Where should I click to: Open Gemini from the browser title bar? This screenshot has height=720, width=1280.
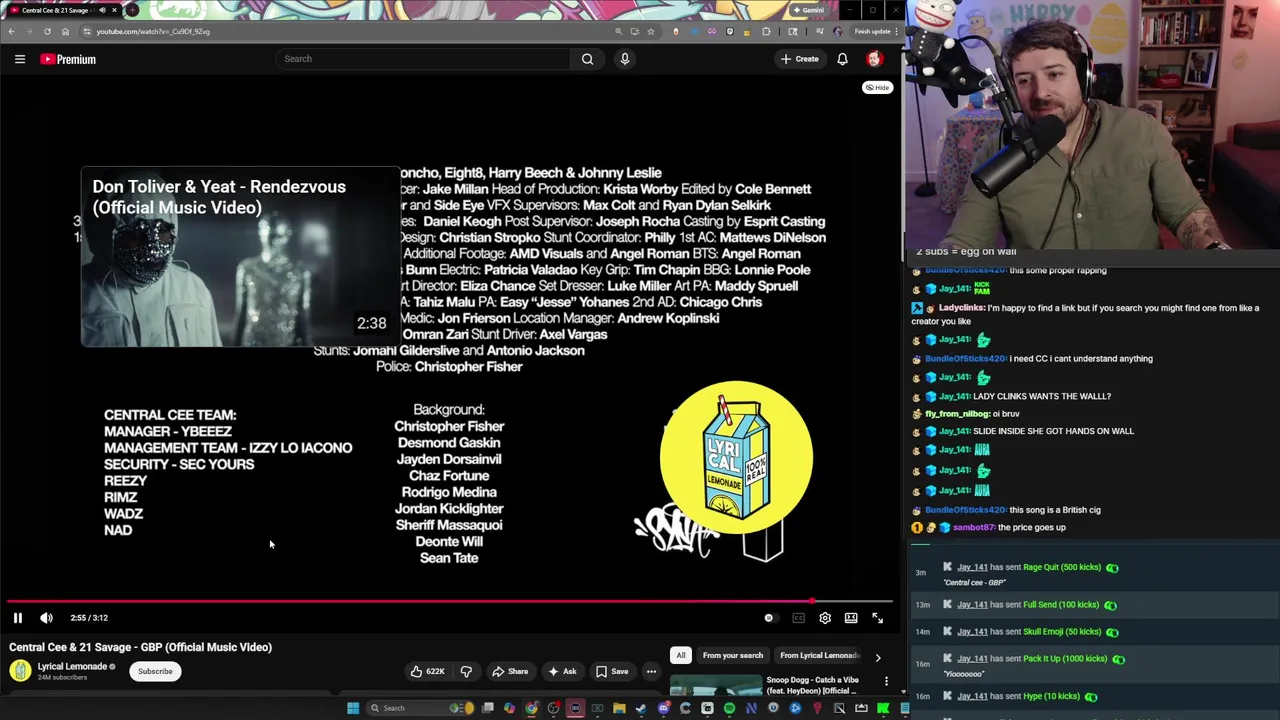point(807,10)
